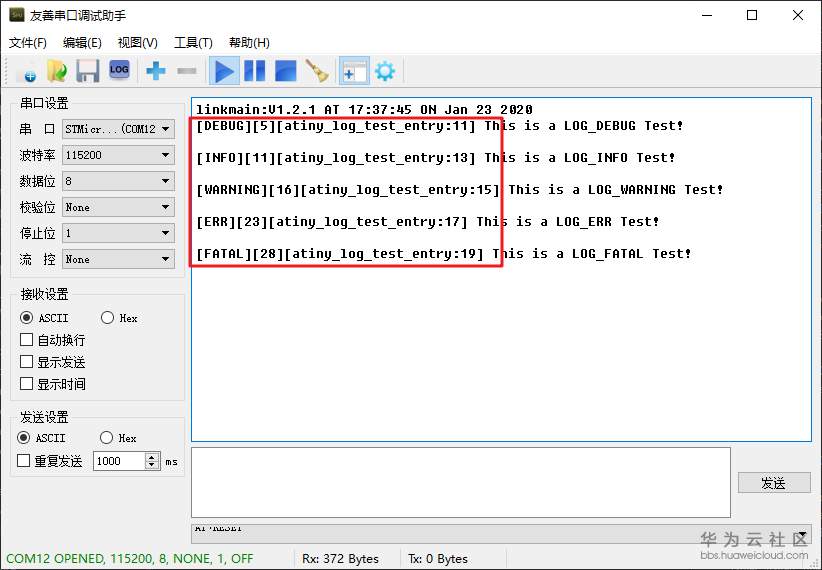The image size is (822, 570).
Task: Click the Rx: 372 Bytes status entry
Action: (x=340, y=559)
